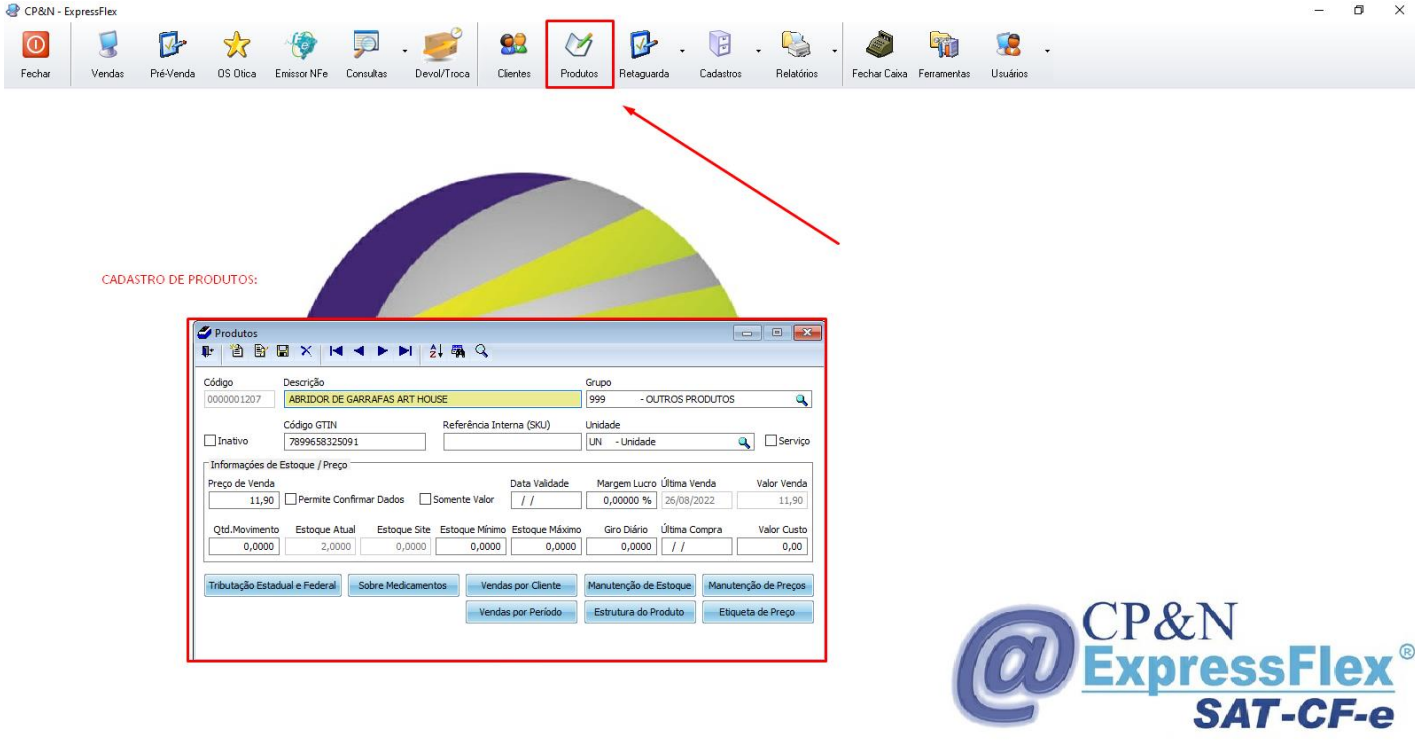Toggle the Inativo checkbox

pyautogui.click(x=211, y=441)
